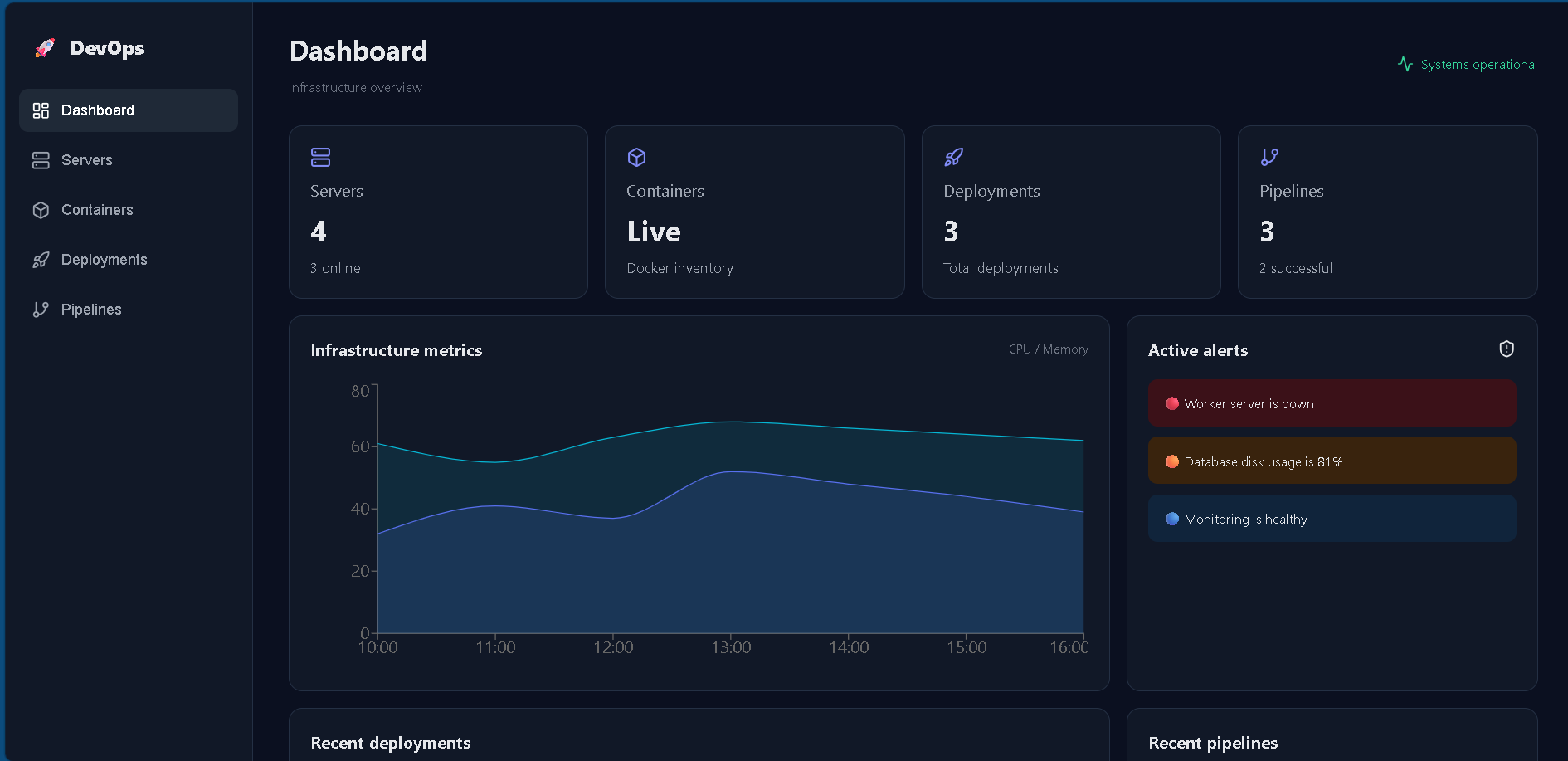Click the 'Recent deployments' heading

coord(391,743)
